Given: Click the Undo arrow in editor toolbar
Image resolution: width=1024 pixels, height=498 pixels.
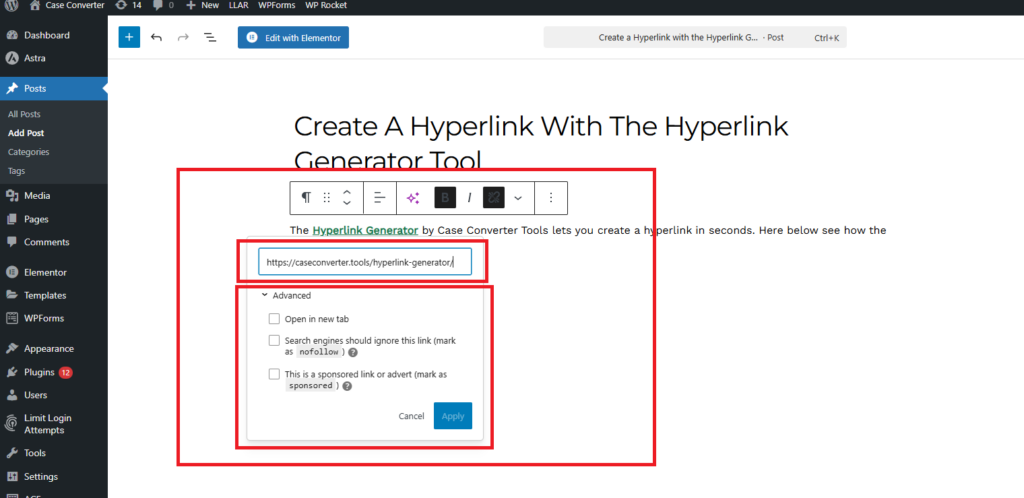Looking at the screenshot, I should 156,37.
